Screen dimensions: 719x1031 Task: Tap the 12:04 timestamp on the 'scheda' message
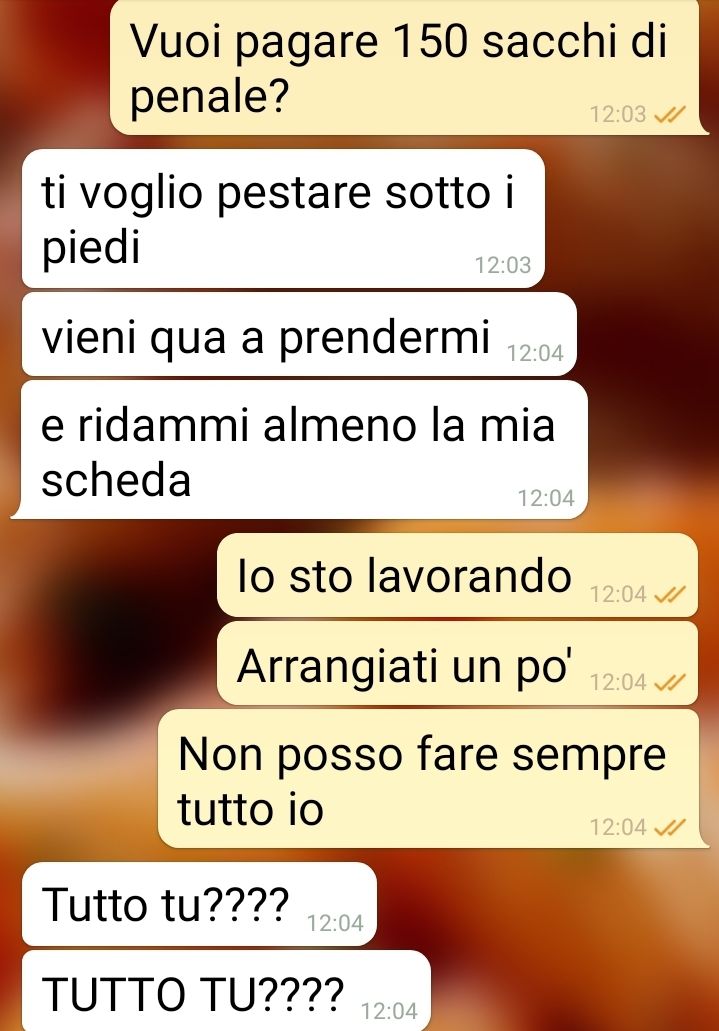546,498
